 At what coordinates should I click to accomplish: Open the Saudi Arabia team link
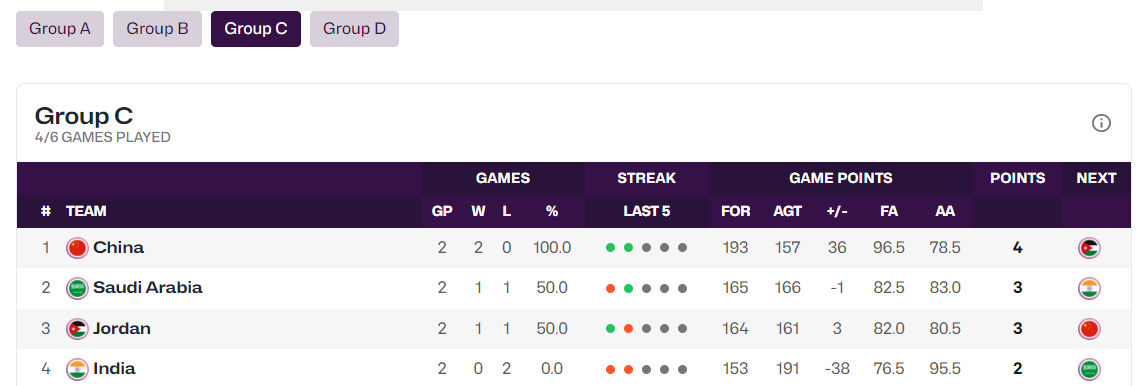(147, 288)
